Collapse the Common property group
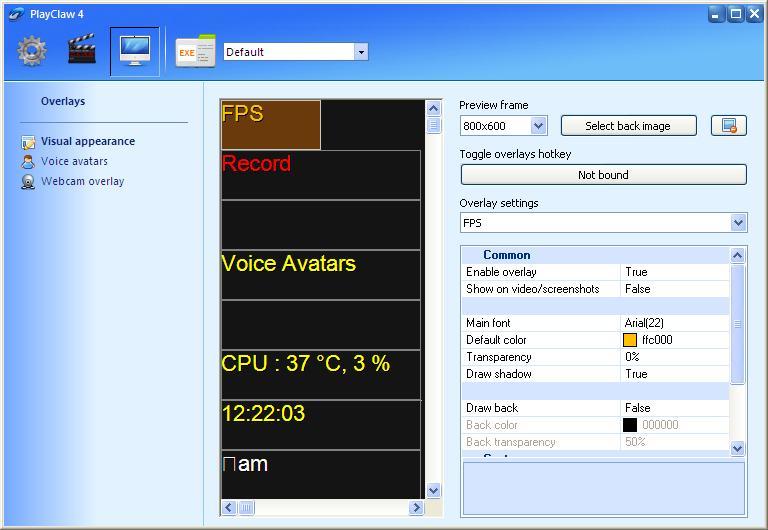Screen dimensions: 768x530 506,255
